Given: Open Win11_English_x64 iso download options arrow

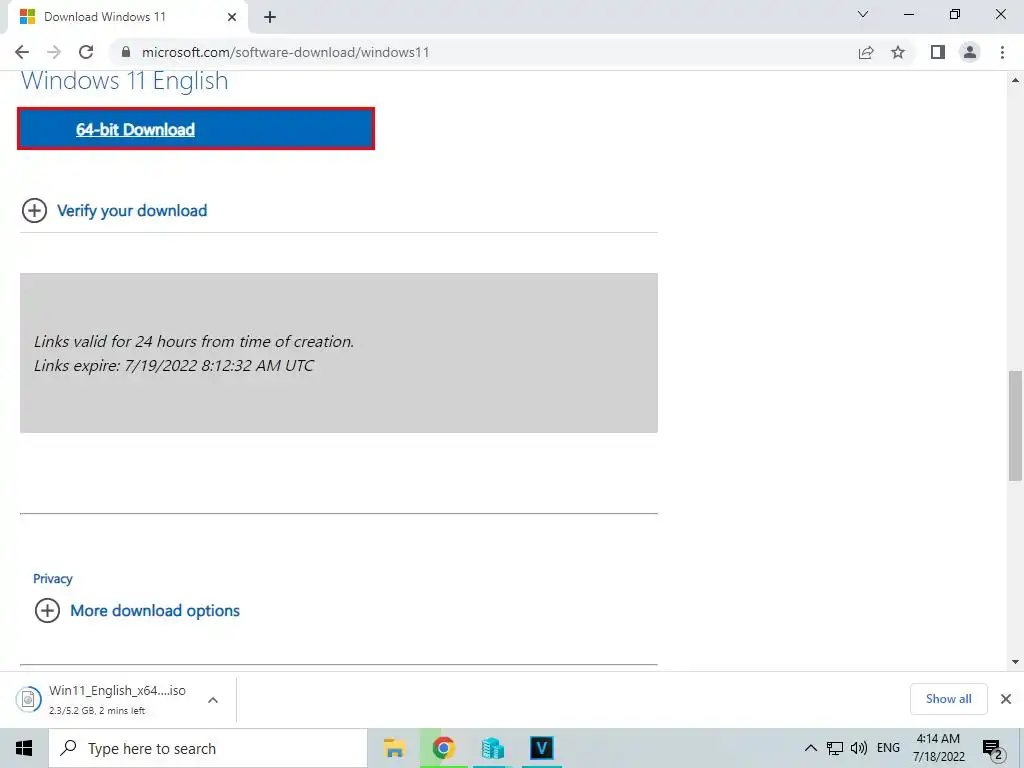Looking at the screenshot, I should click(213, 700).
